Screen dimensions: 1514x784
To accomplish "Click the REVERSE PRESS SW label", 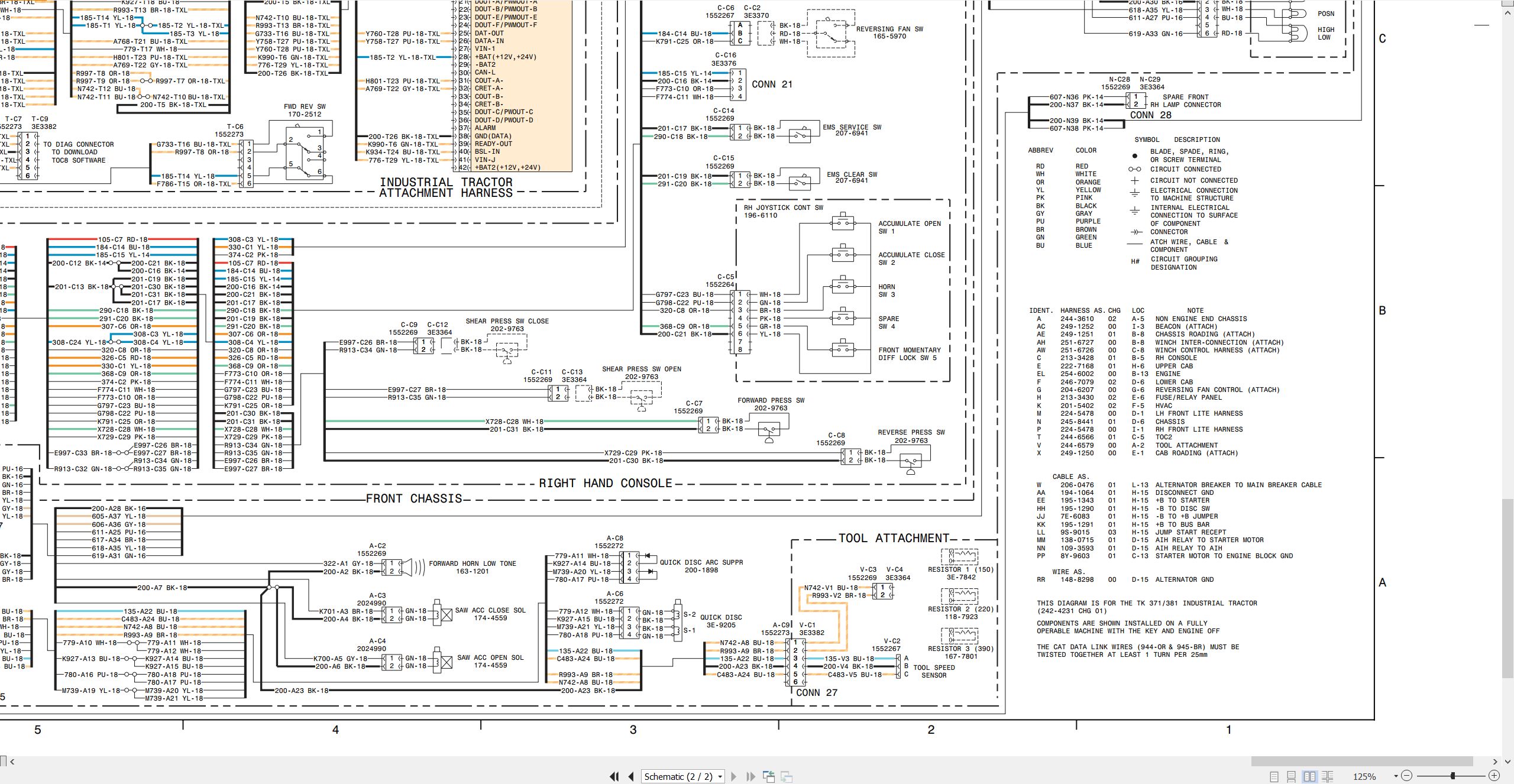I will coord(911,432).
